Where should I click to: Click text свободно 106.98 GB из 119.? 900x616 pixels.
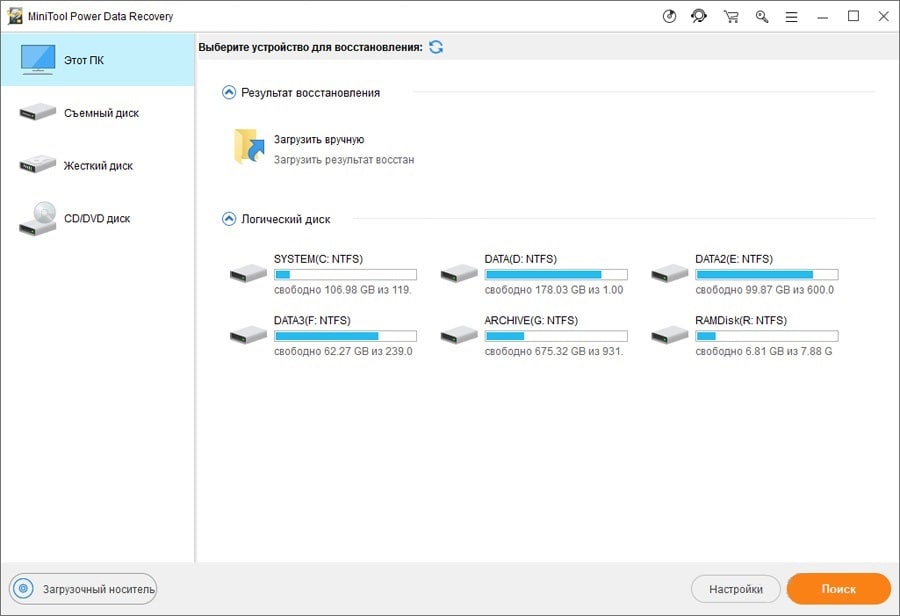343,290
